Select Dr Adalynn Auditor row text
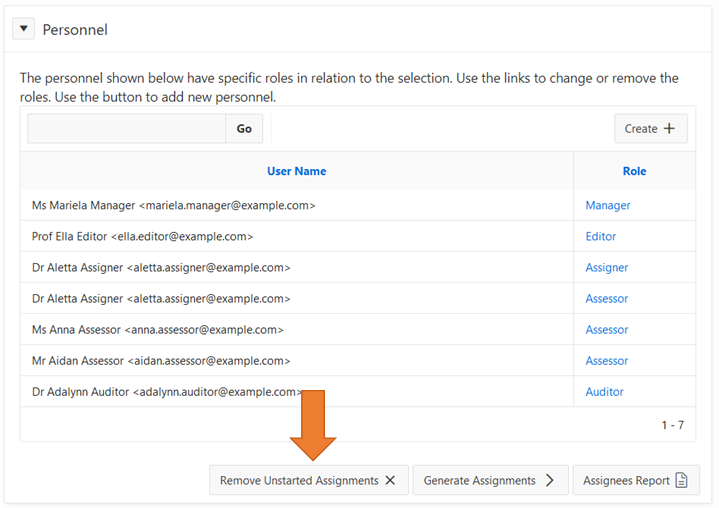Image resolution: width=719 pixels, height=508 pixels. [x=167, y=392]
